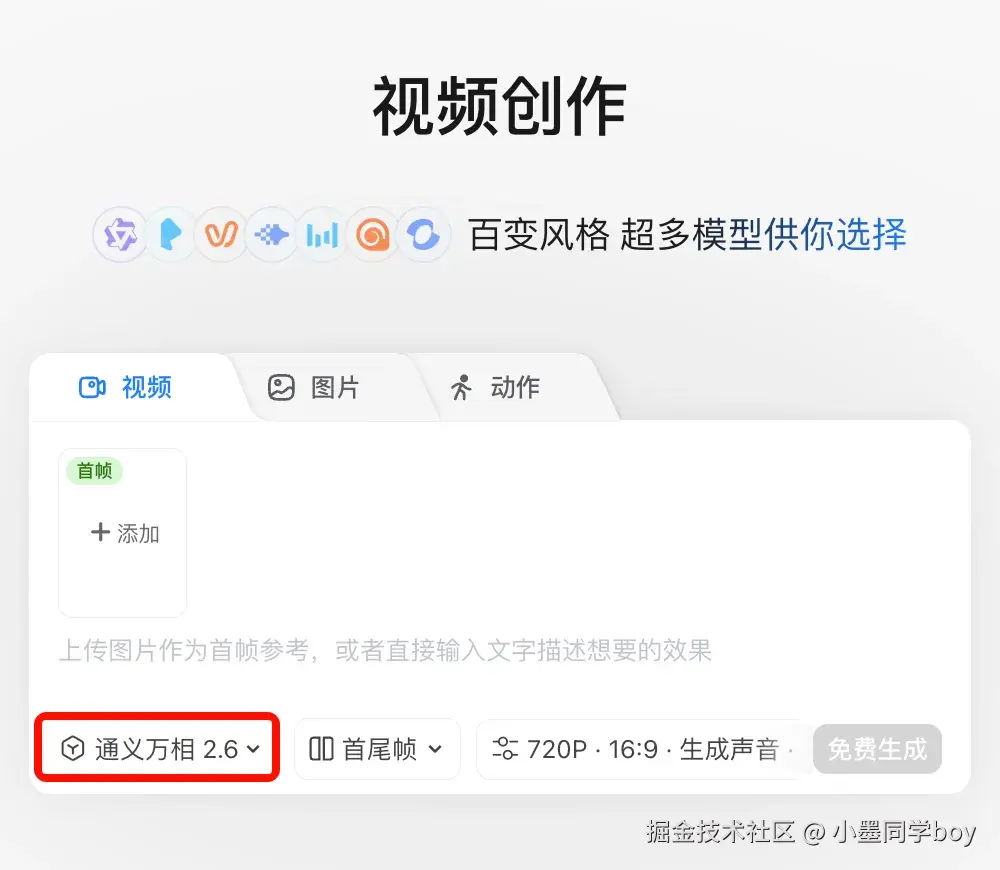Image resolution: width=1000 pixels, height=870 pixels.
Task: Click the orange W-shaped model icon
Action: [x=221, y=235]
